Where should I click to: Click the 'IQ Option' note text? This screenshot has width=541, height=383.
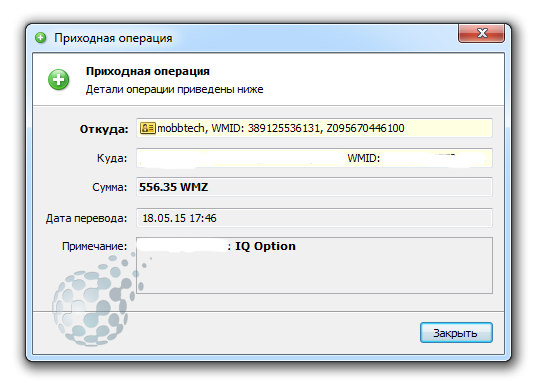[265, 246]
